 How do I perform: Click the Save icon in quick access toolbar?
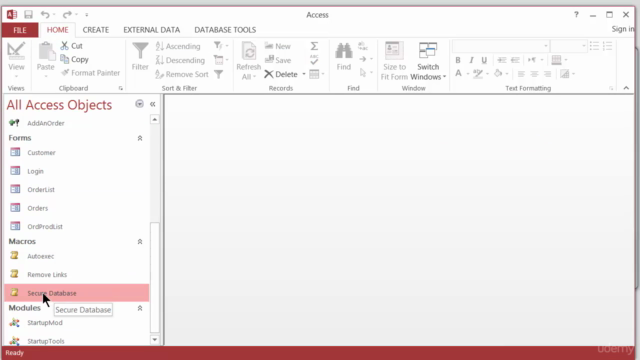(28, 15)
